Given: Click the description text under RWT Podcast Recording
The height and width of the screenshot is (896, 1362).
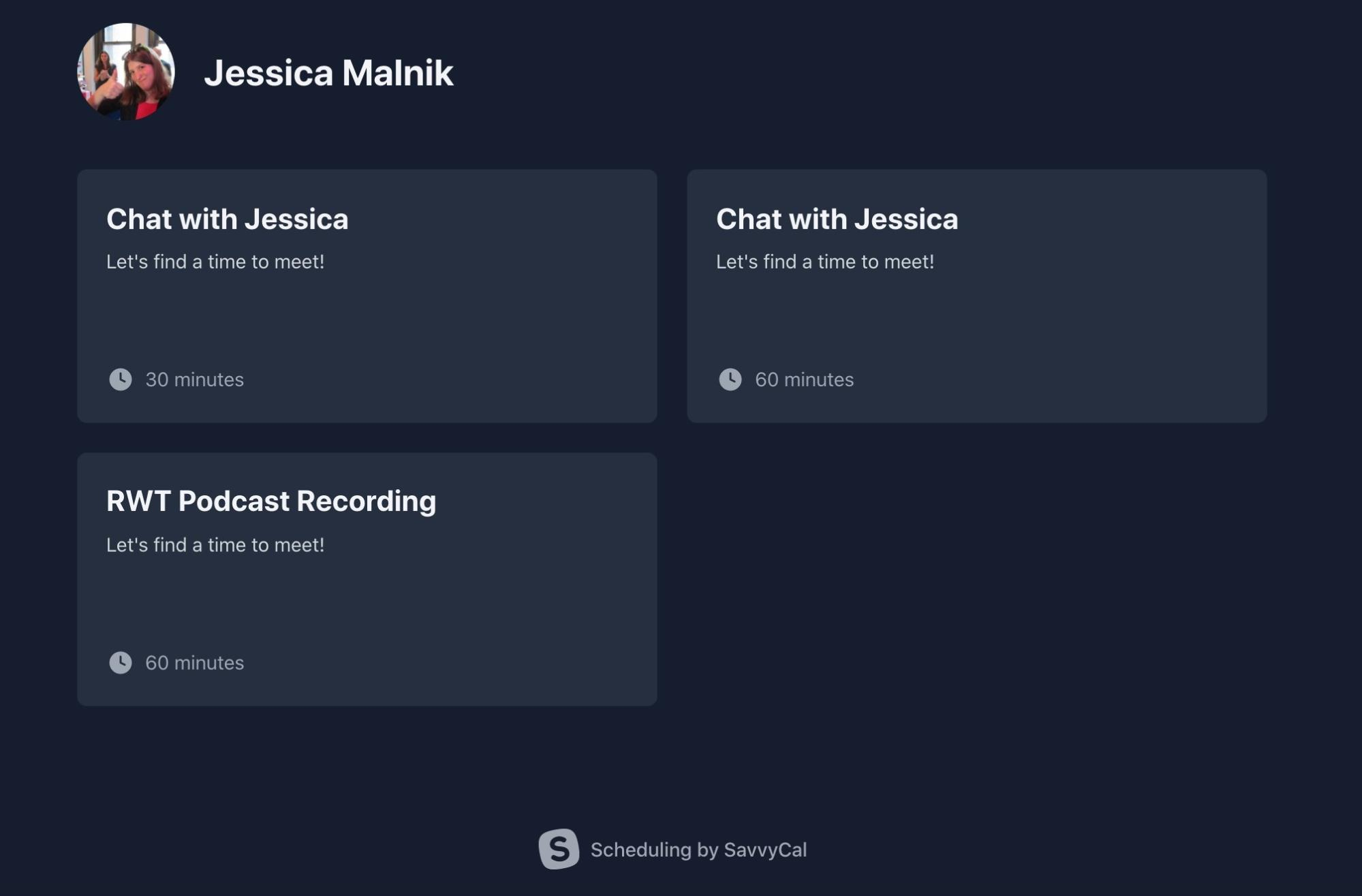Looking at the screenshot, I should [215, 545].
